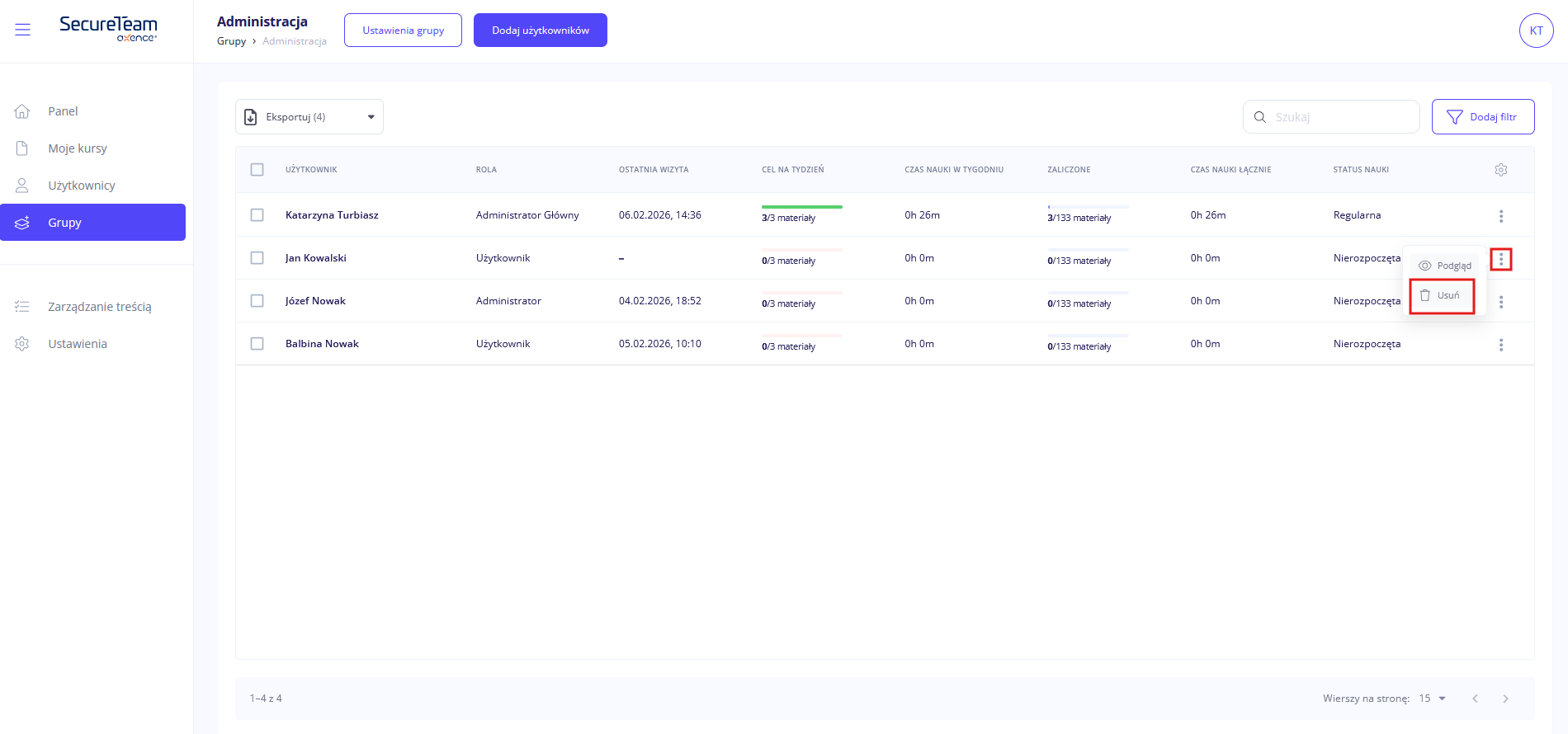Check the box for Jan Kowalski

257,258
